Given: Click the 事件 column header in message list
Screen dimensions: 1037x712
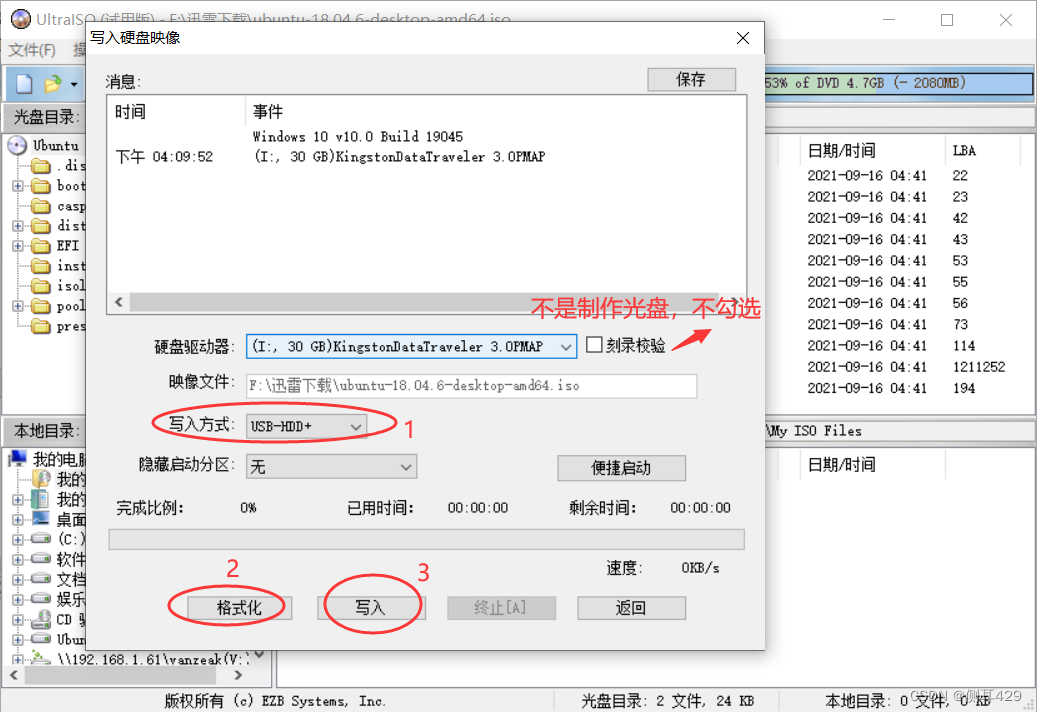Looking at the screenshot, I should click(x=495, y=112).
